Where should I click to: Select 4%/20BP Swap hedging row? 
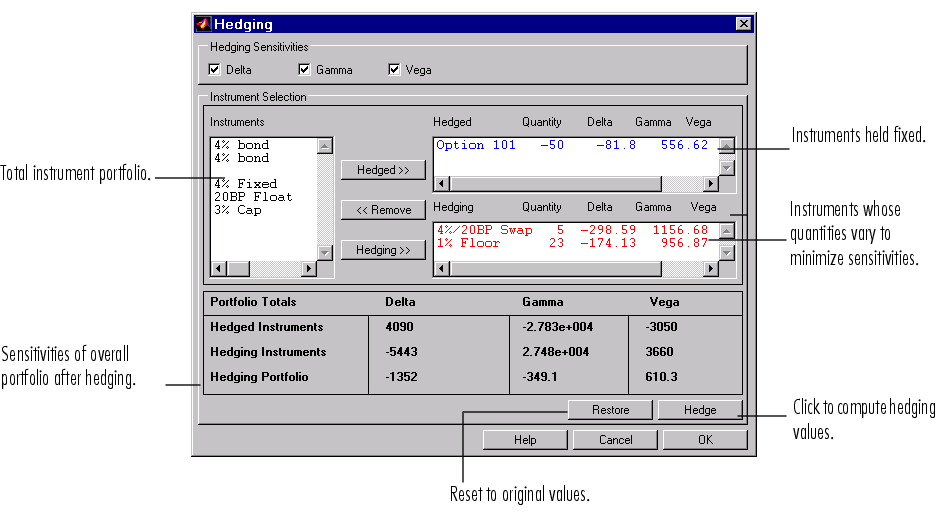pyautogui.click(x=485, y=230)
